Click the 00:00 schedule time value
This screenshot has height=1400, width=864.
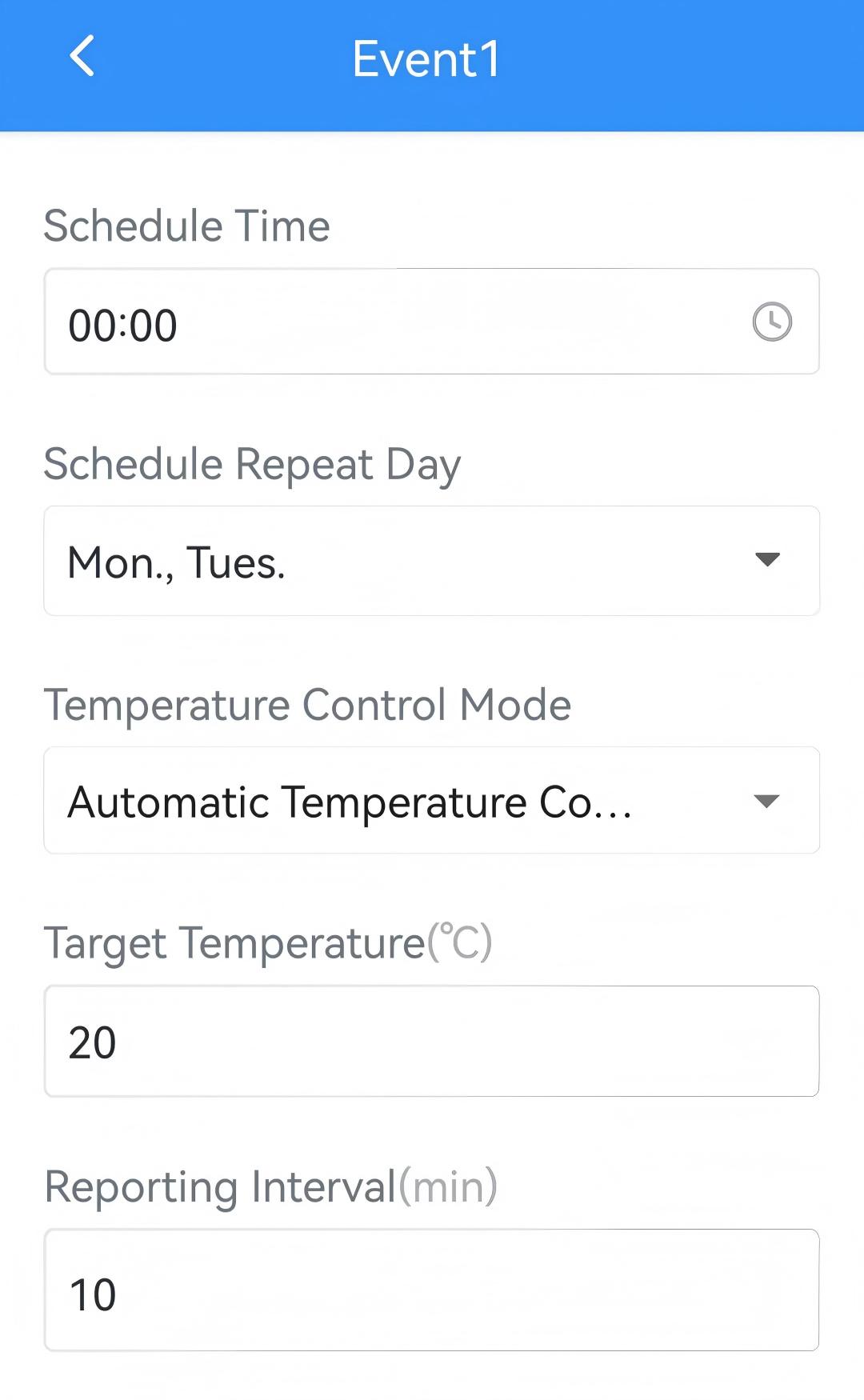point(122,326)
